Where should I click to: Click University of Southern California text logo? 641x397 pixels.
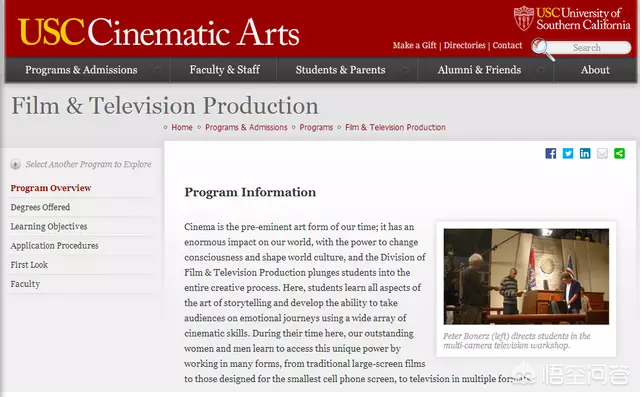583,19
